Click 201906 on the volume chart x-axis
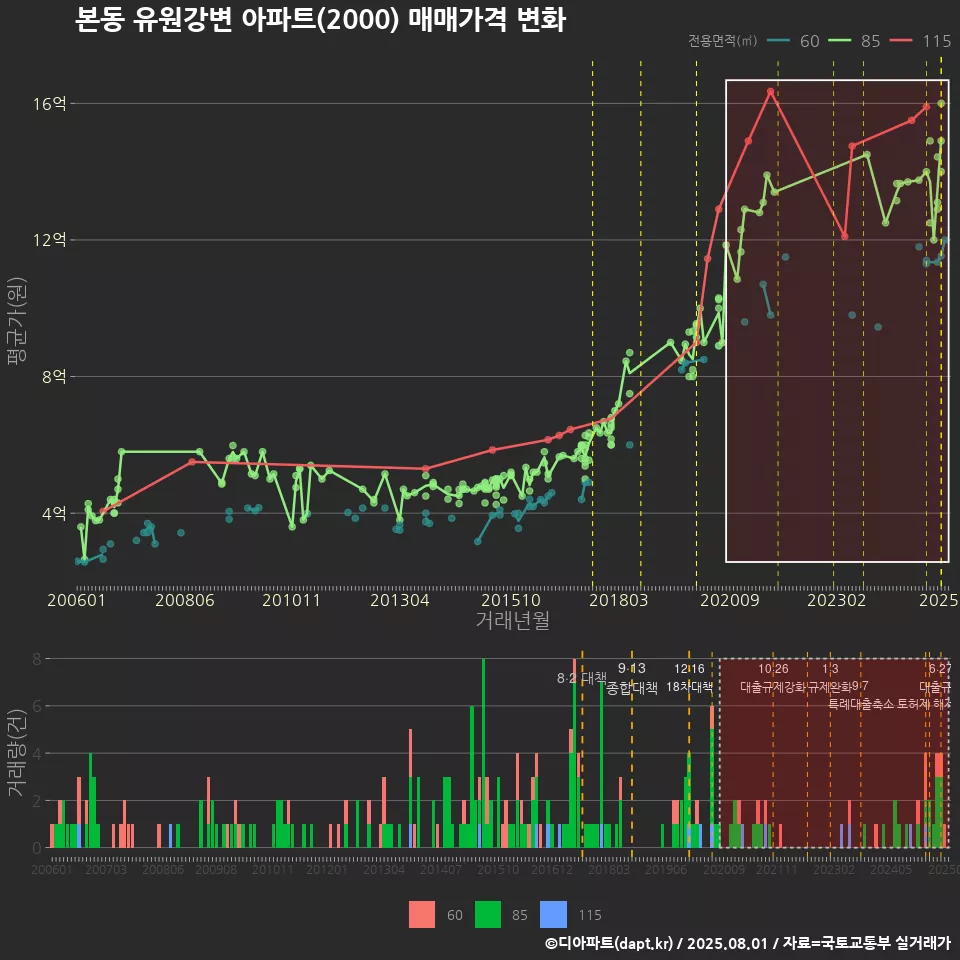The height and width of the screenshot is (960, 960). click(666, 869)
